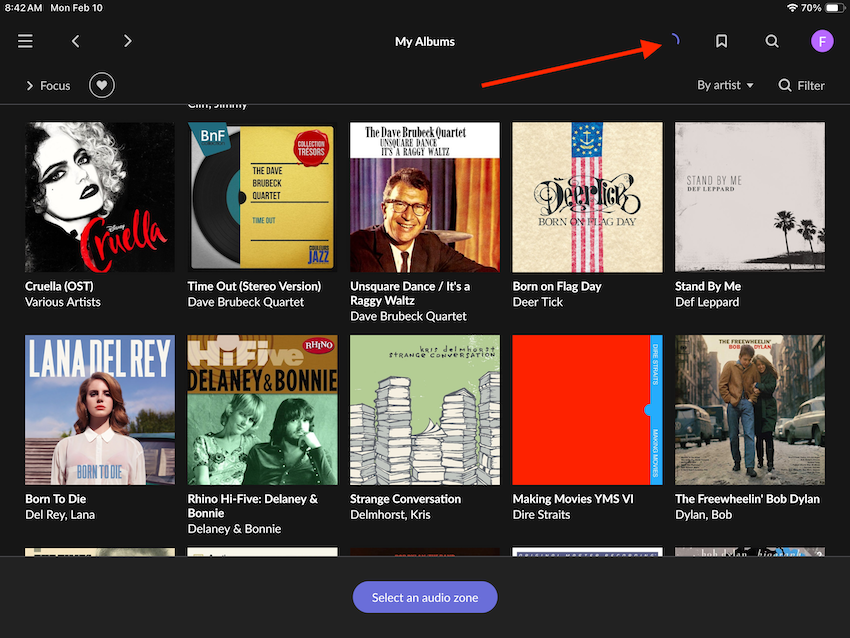Click the My Albums page title
Screen dimensions: 850x638
click(425, 42)
